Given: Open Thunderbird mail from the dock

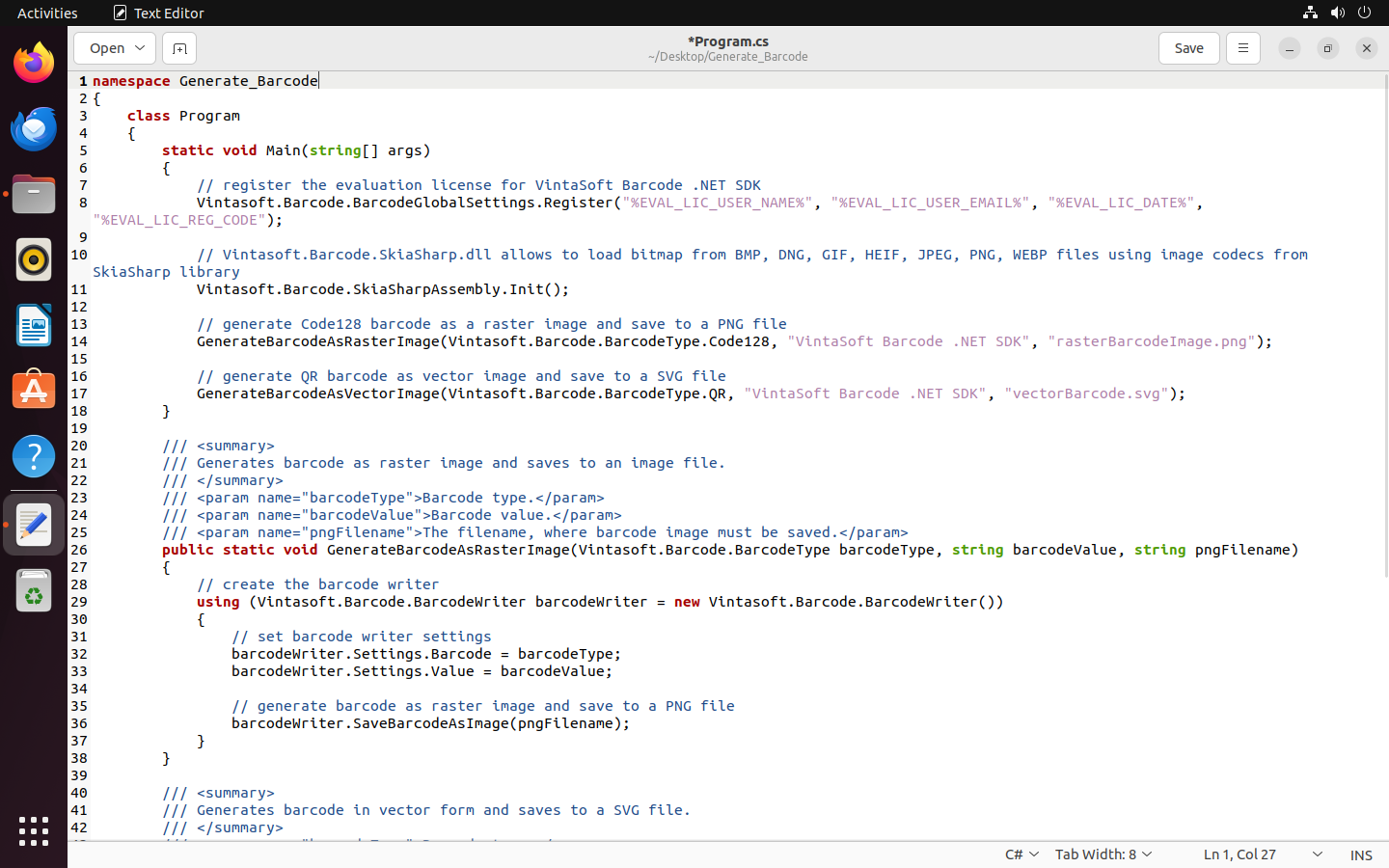Looking at the screenshot, I should (34, 129).
